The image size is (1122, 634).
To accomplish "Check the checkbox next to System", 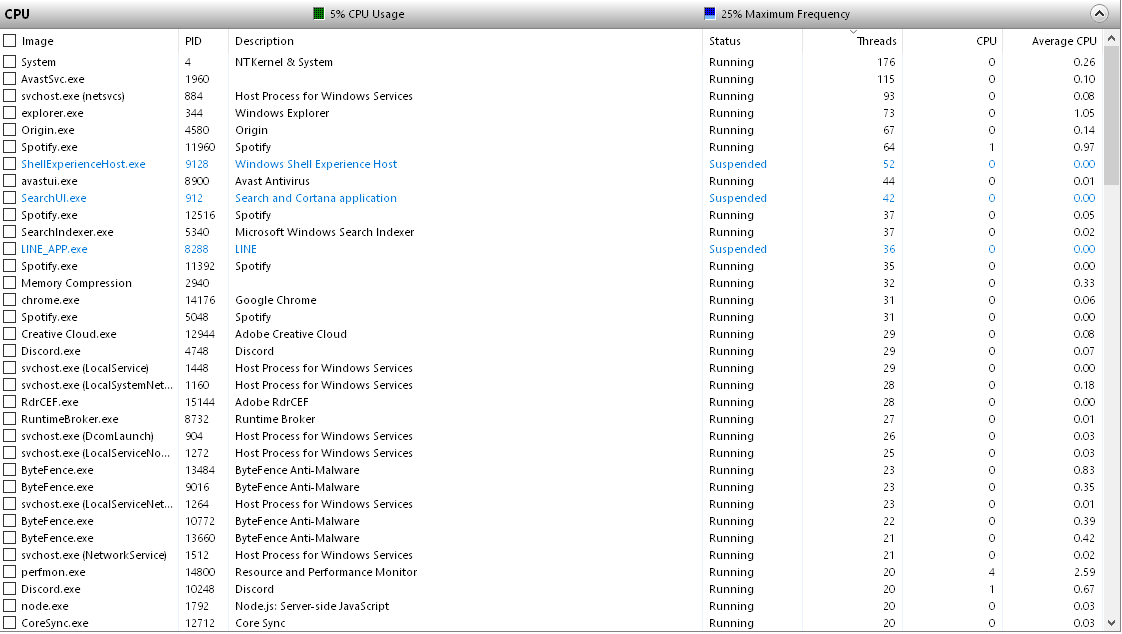I will pyautogui.click(x=9, y=61).
